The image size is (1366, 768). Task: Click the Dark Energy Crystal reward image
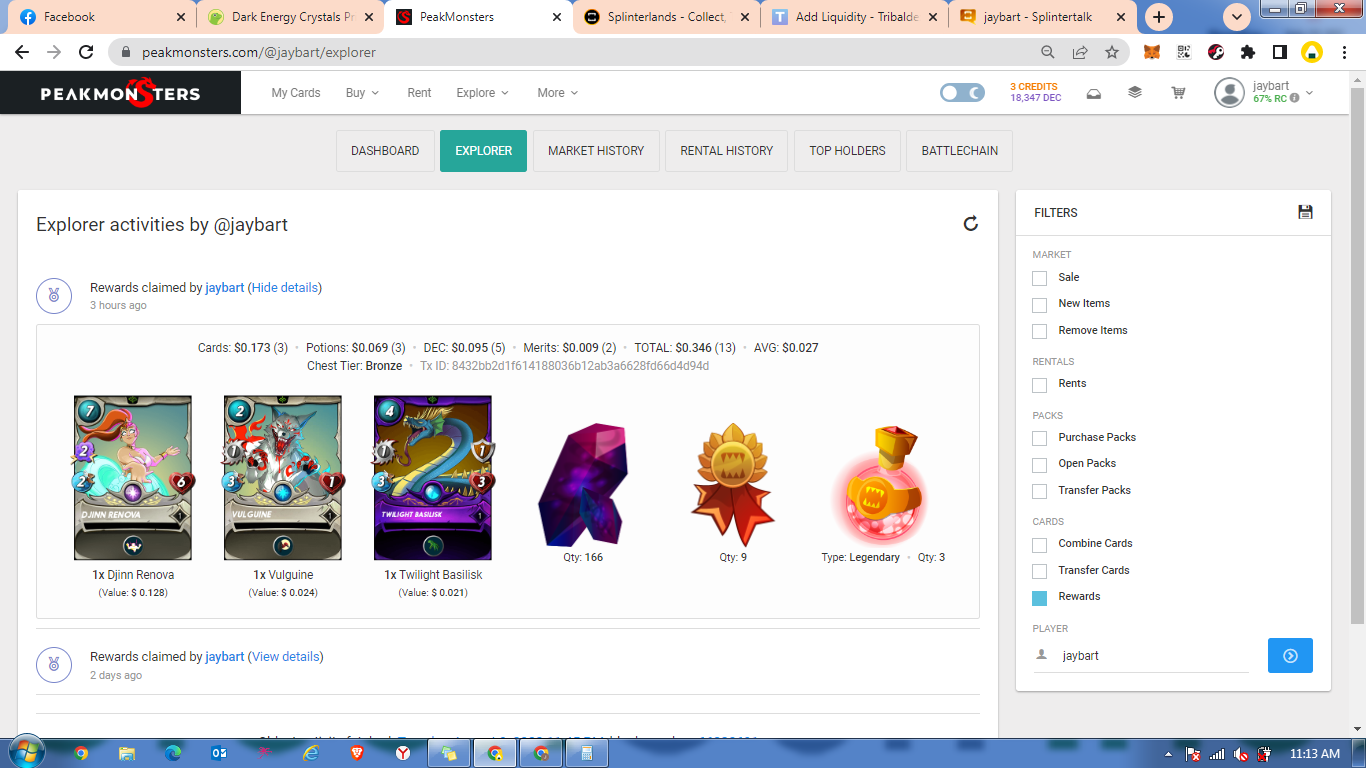583,484
